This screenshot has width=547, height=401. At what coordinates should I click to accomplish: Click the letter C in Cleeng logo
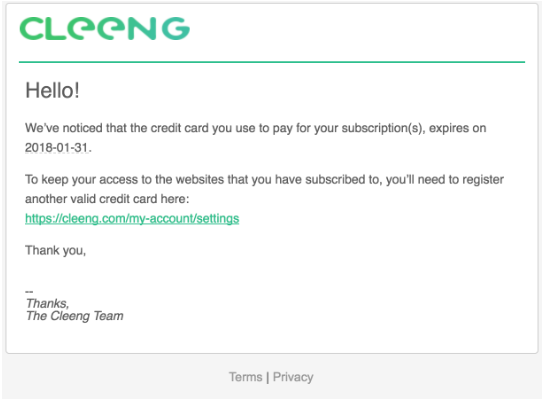pos(32,29)
